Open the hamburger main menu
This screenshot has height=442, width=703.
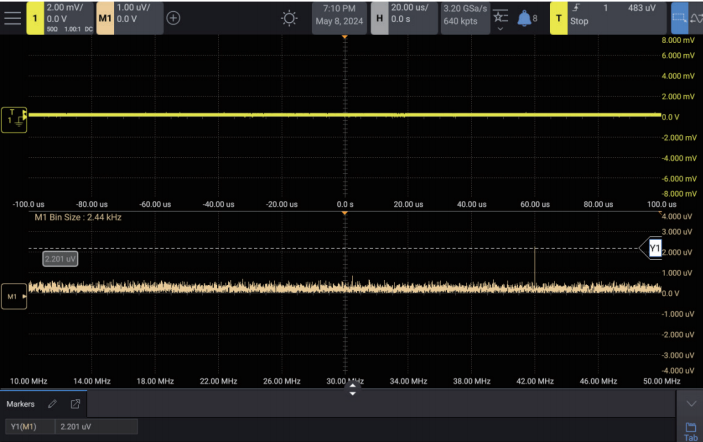[x=13, y=18]
